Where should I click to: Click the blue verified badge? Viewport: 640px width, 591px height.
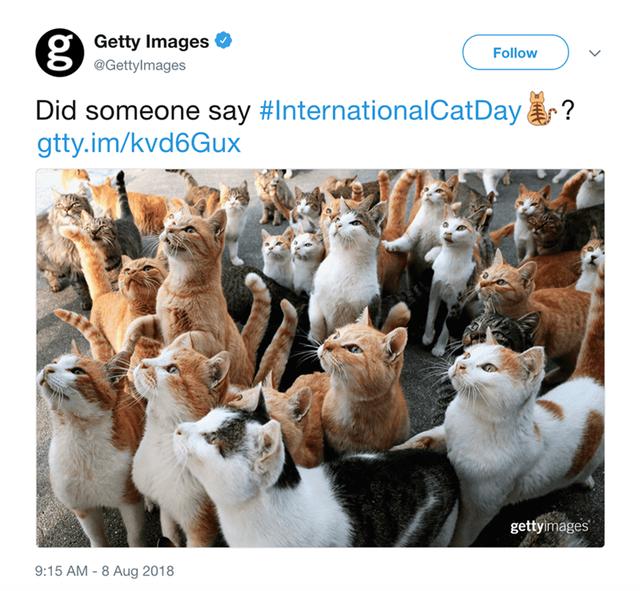click(x=223, y=40)
